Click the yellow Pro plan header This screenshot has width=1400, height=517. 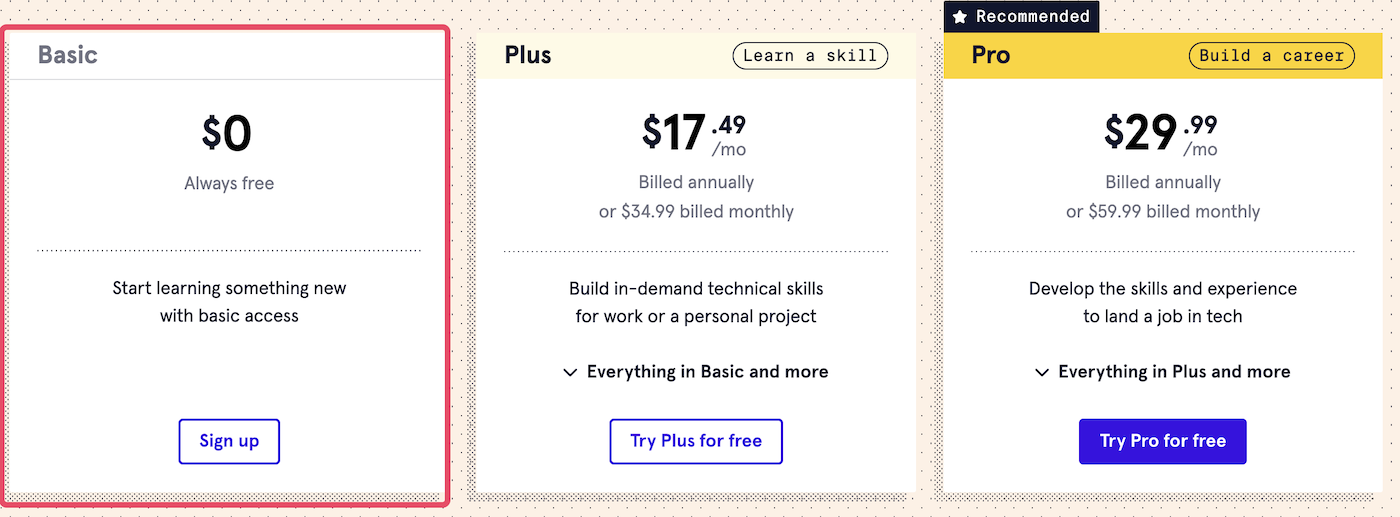pos(1163,55)
